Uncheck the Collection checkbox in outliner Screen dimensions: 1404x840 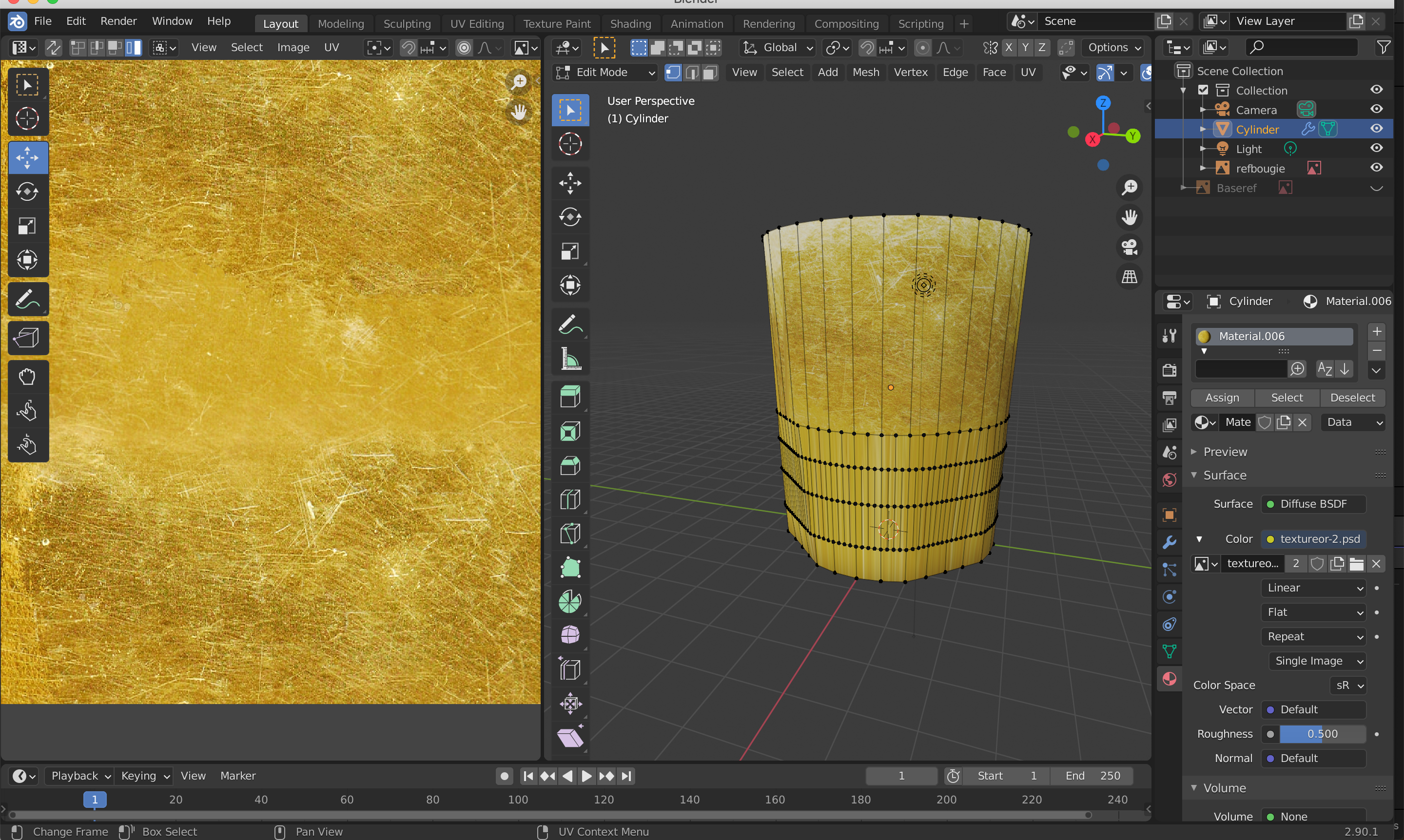coord(1203,90)
